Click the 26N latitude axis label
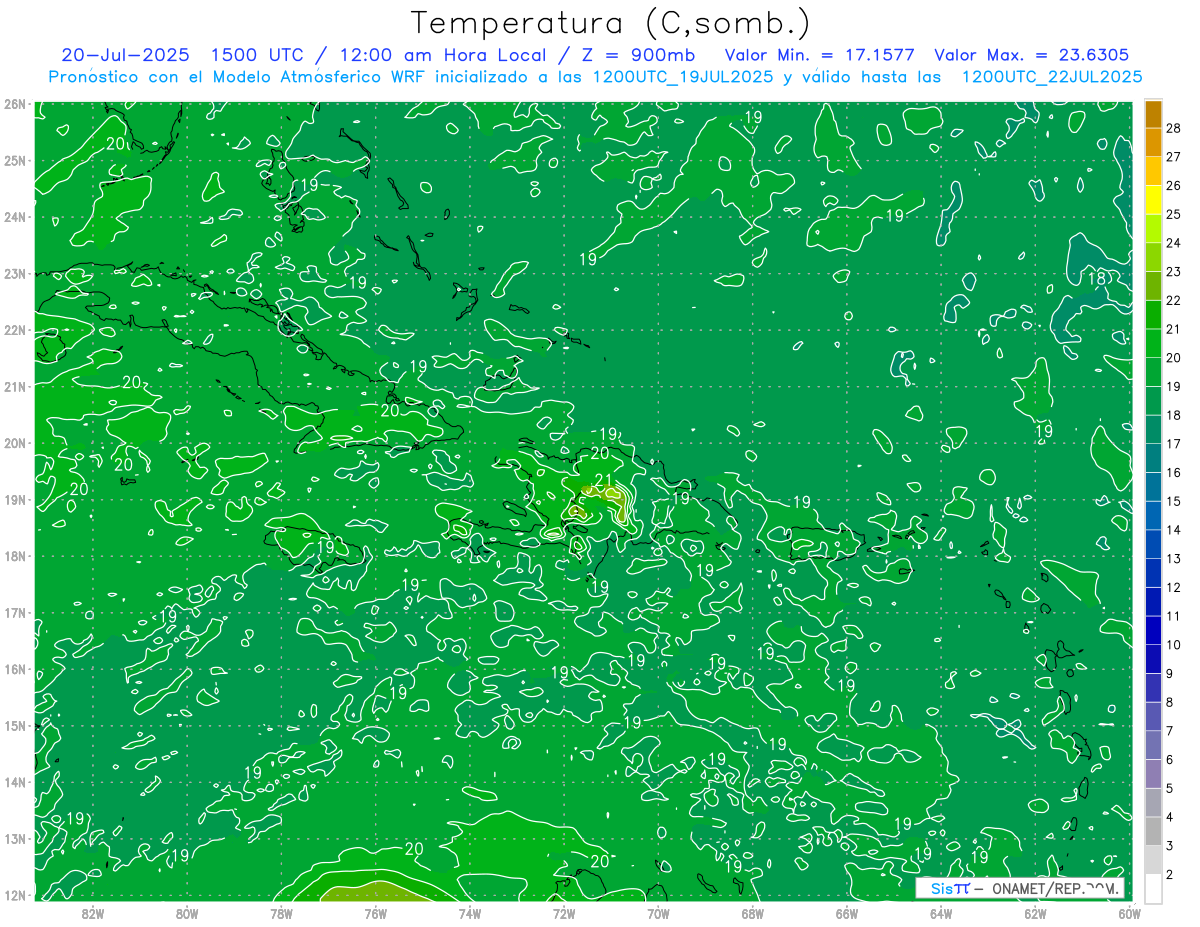The width and height of the screenshot is (1200, 927). [x=15, y=104]
